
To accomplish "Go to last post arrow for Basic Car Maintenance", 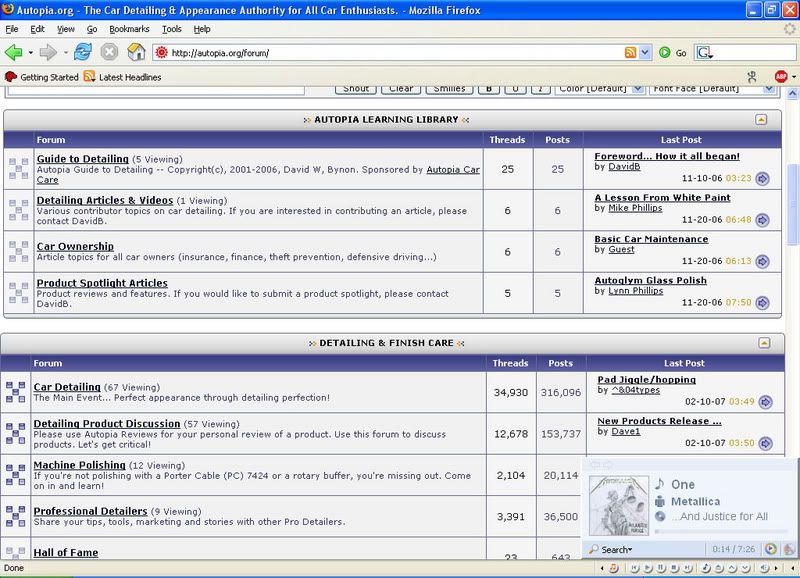I will tap(762, 261).
